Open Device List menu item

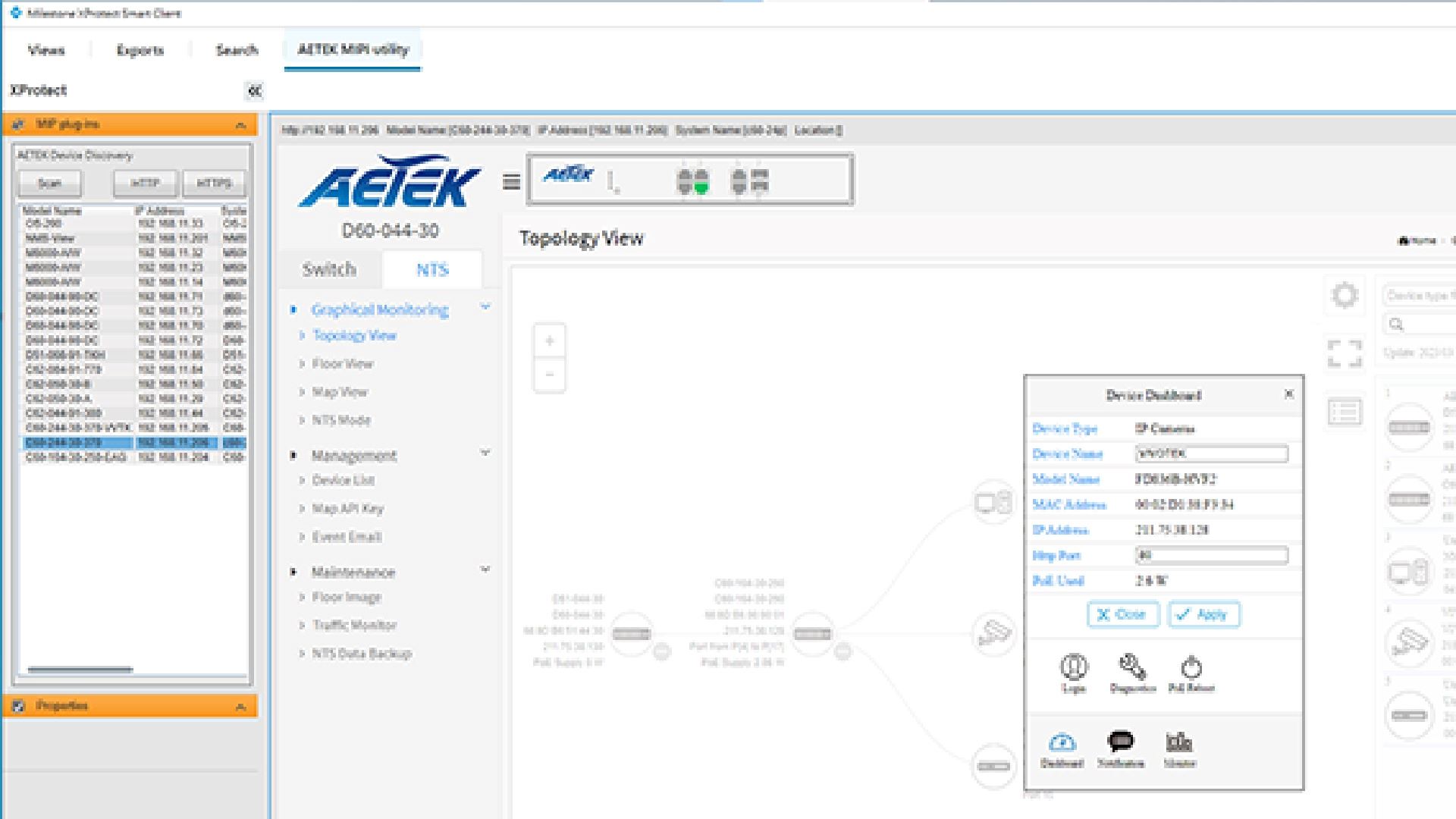click(344, 480)
